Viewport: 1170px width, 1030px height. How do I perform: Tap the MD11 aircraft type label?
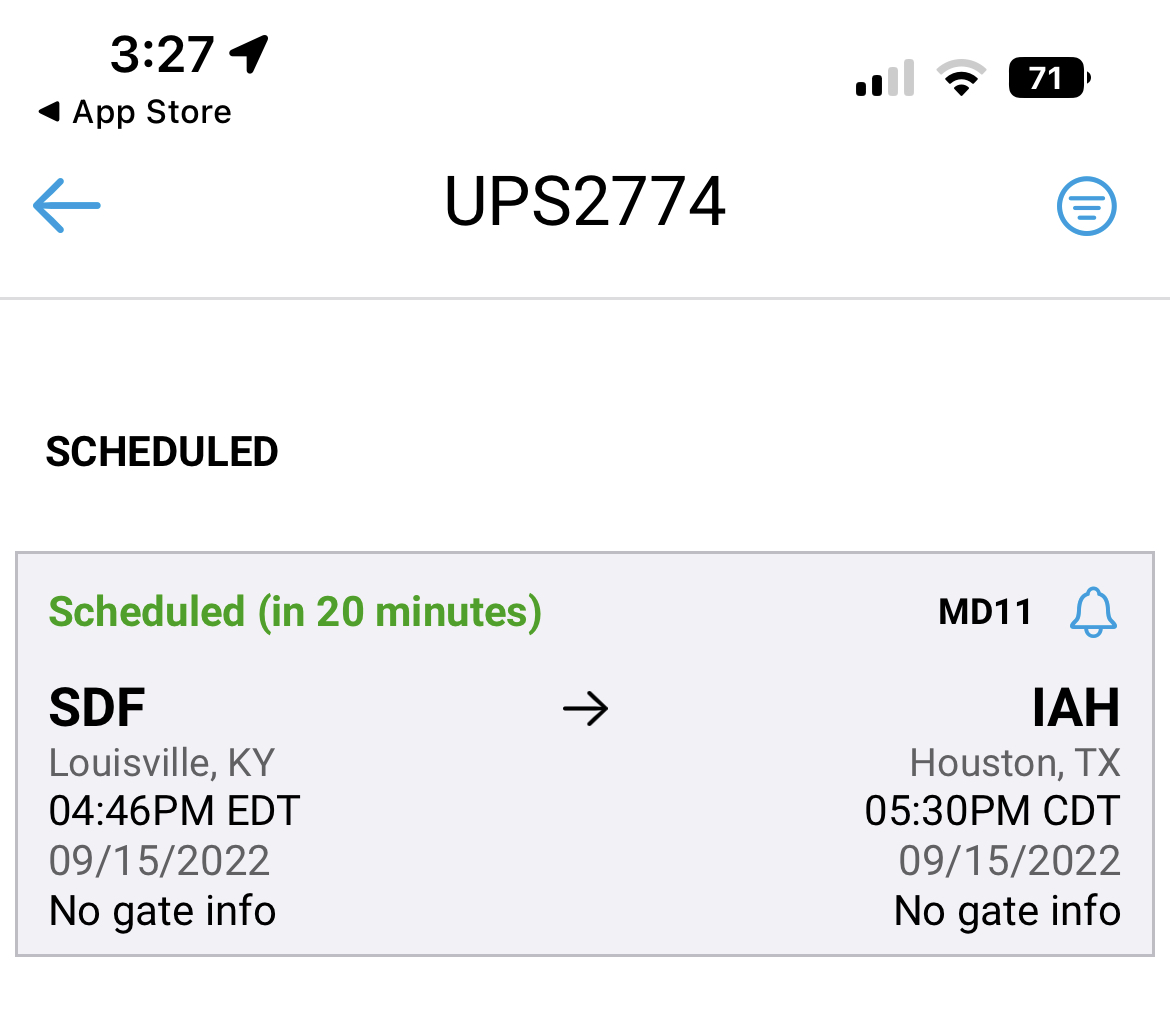[984, 612]
